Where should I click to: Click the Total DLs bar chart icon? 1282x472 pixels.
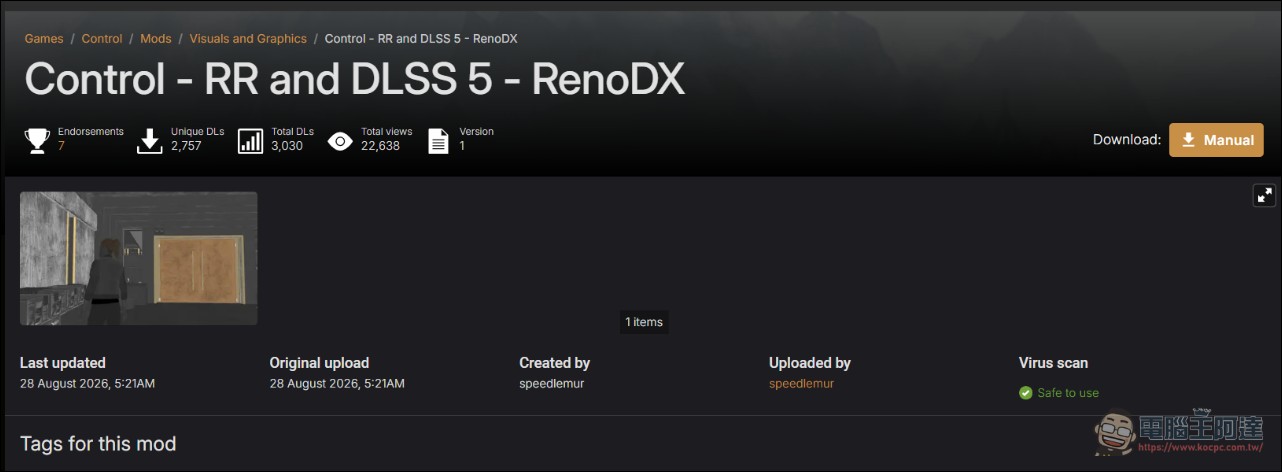point(250,141)
